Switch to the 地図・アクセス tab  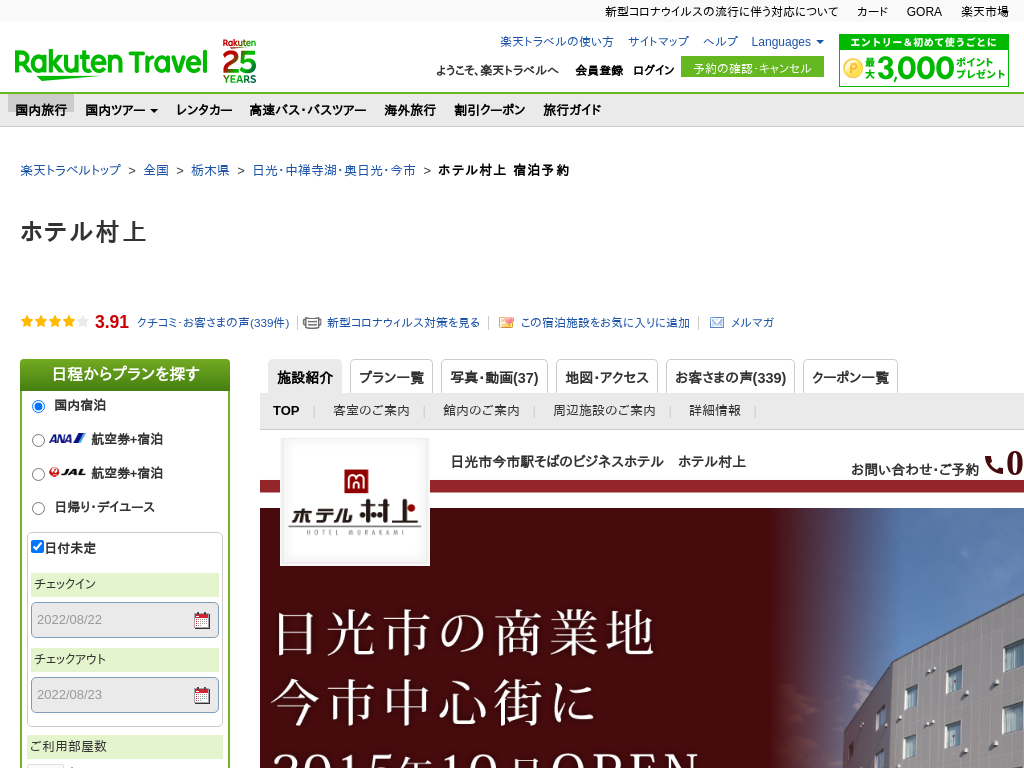pos(607,377)
